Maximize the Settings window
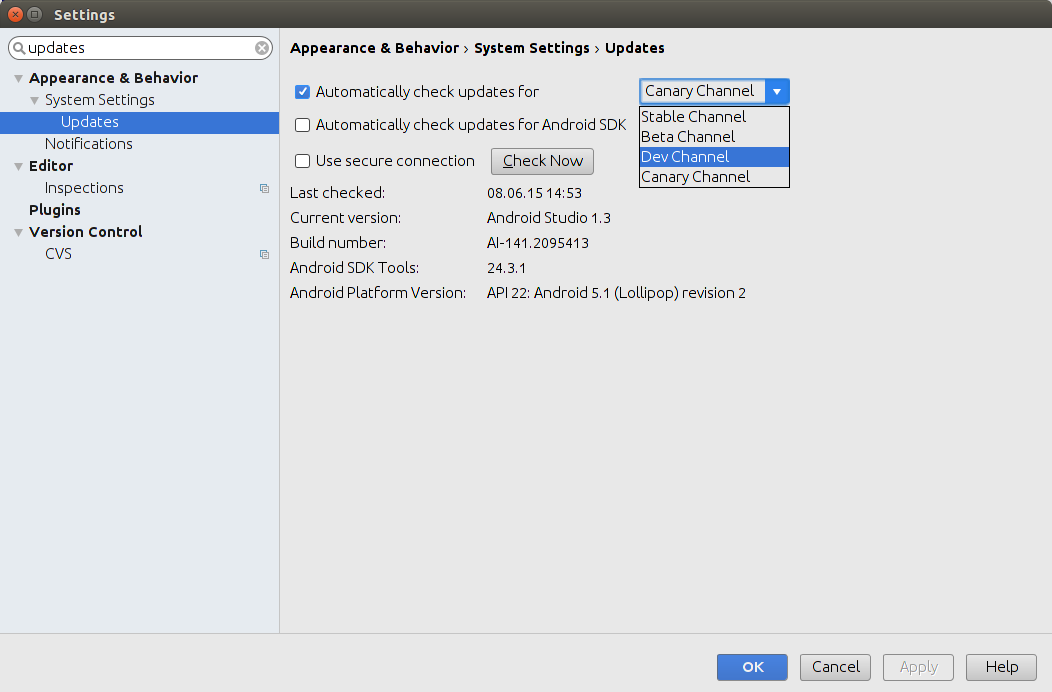Image resolution: width=1052 pixels, height=692 pixels. click(34, 14)
